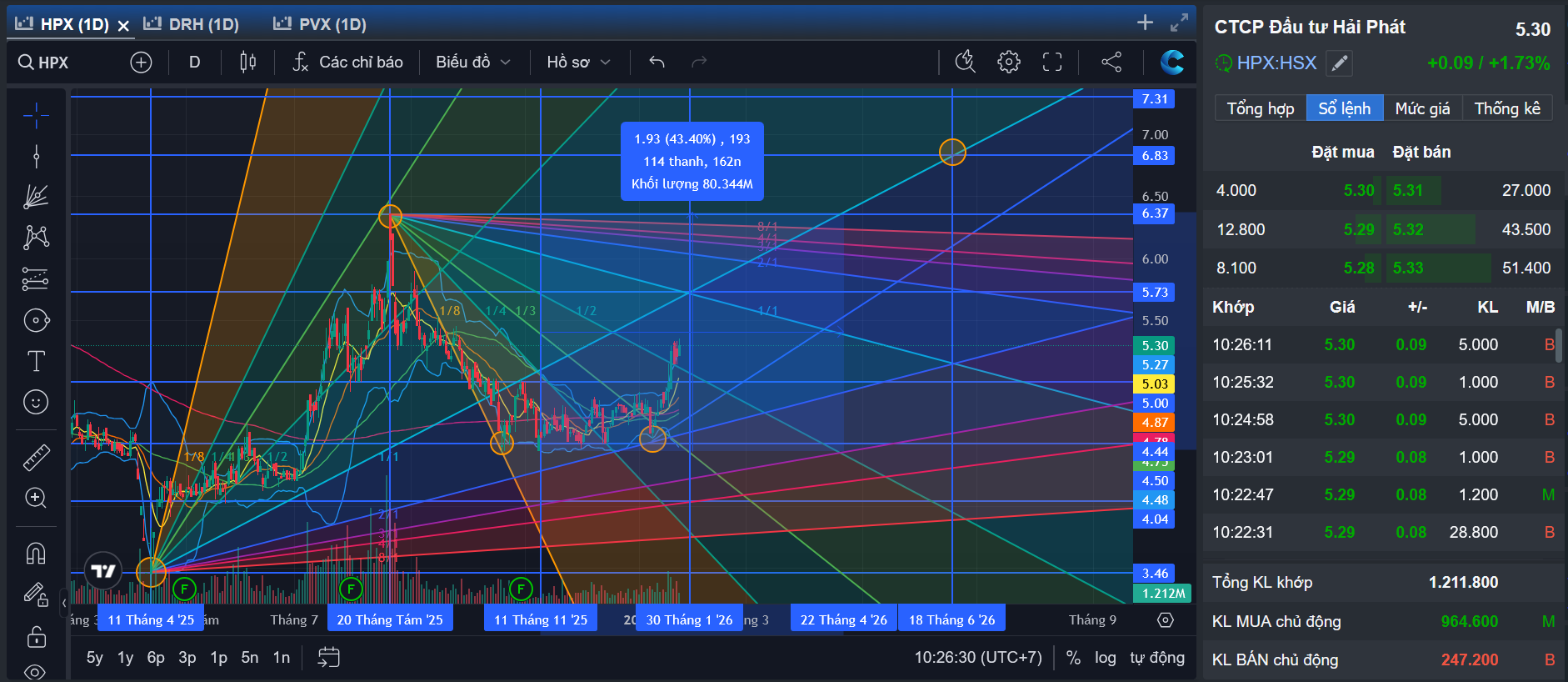The image size is (1568, 682).
Task: Click the 20 Tháng Tám '25 date marker
Action: [x=390, y=619]
